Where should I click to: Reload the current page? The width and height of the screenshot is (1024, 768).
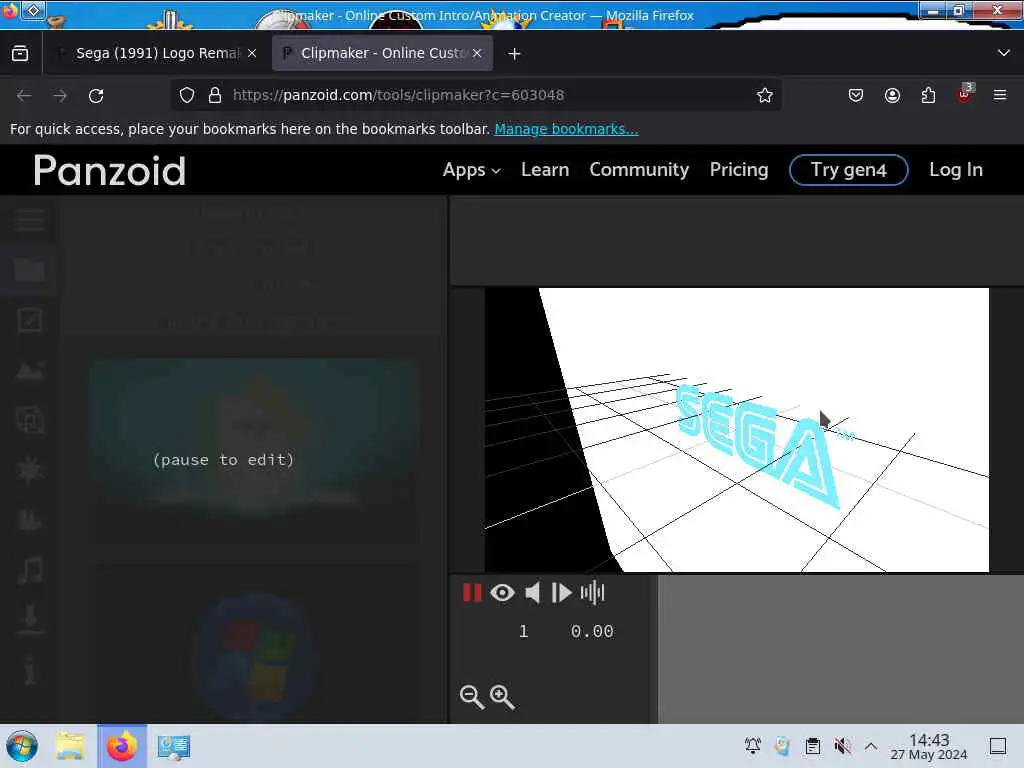[x=96, y=95]
